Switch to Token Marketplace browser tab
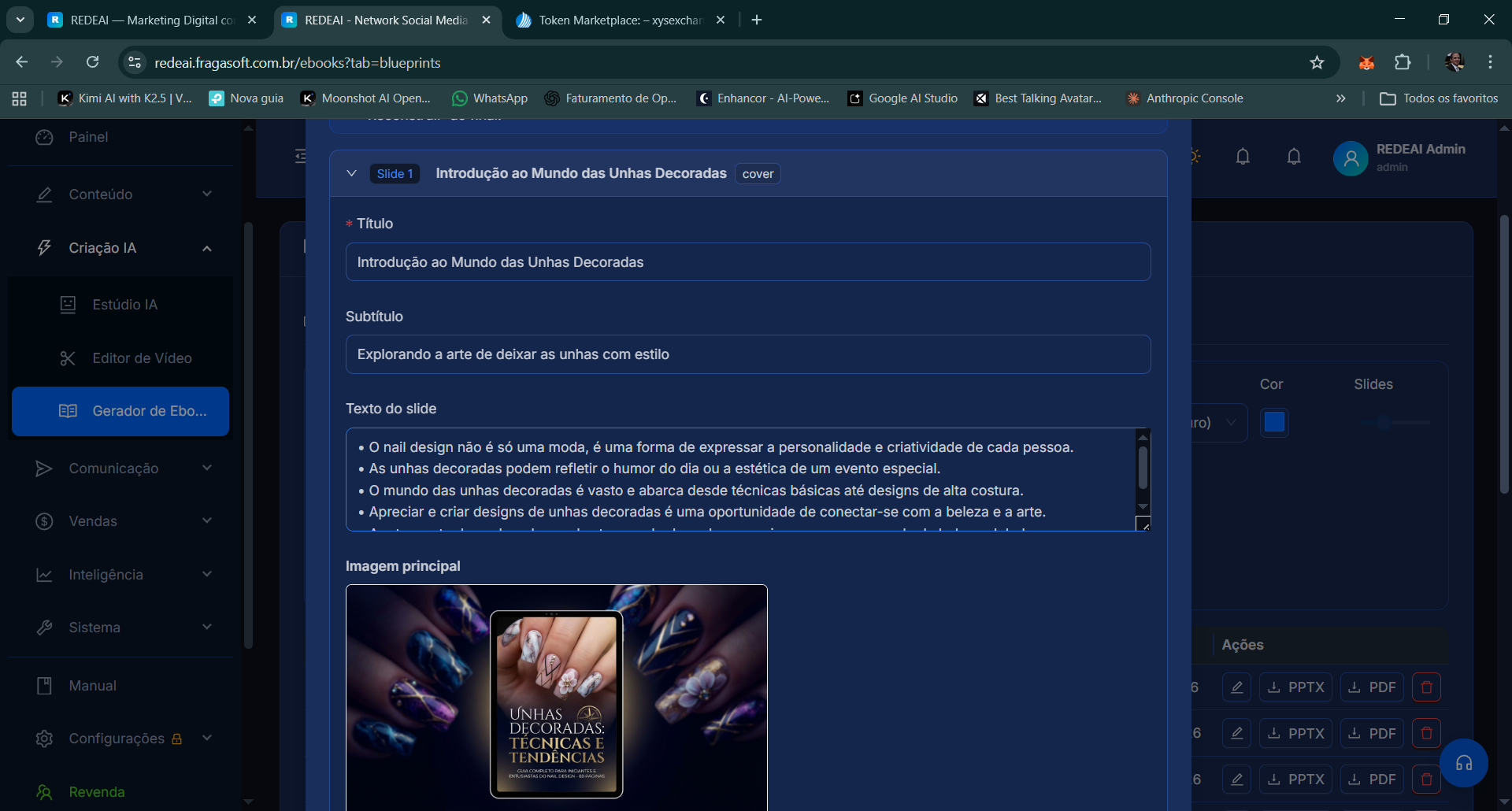The height and width of the screenshot is (811, 1512). point(620,20)
